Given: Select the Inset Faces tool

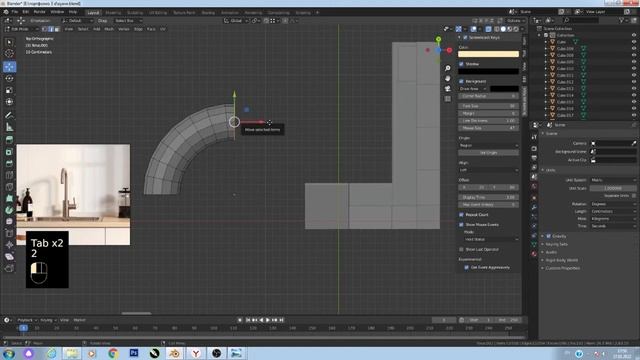Looking at the screenshot, I should pyautogui.click(x=9, y=152).
